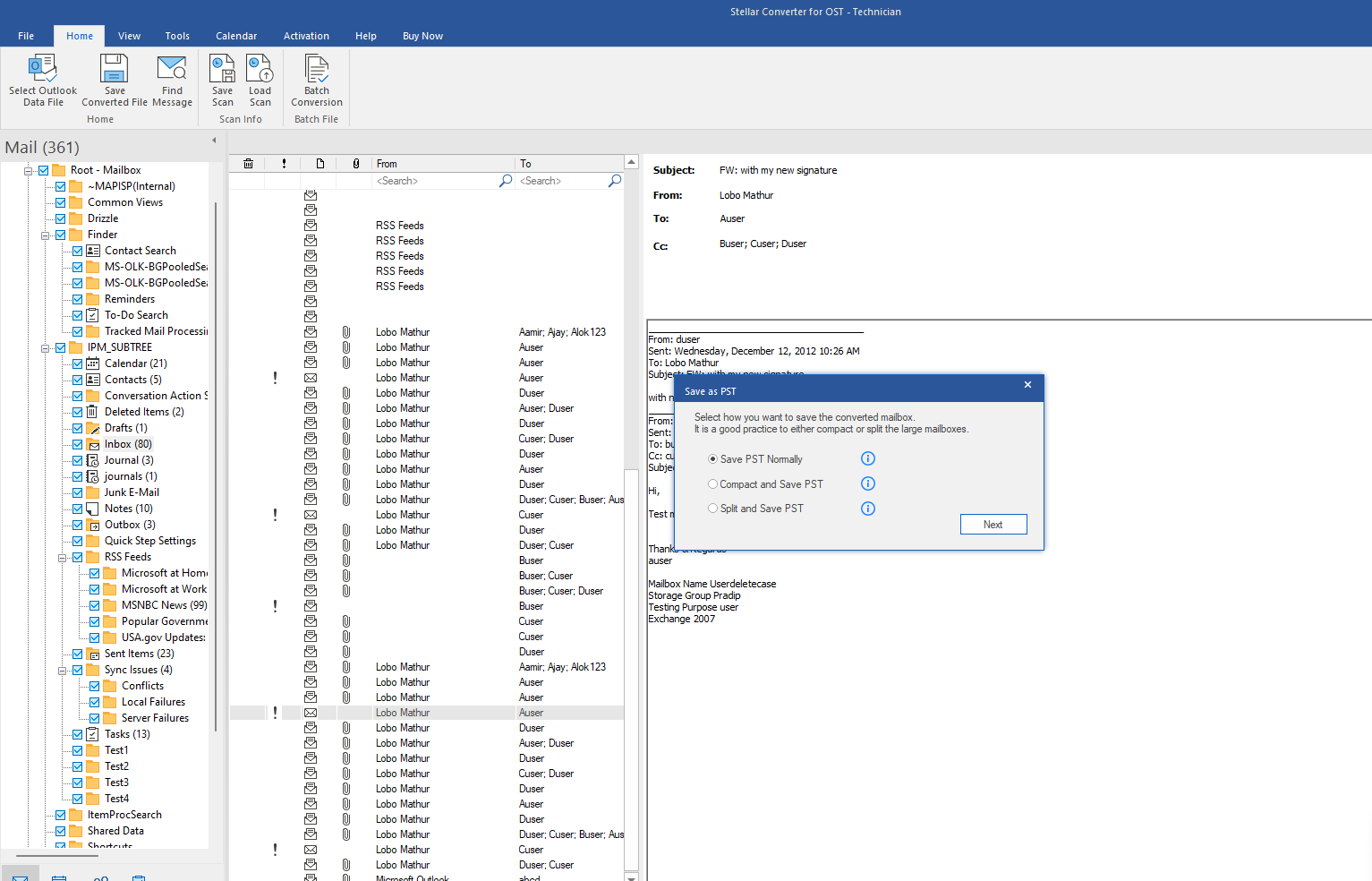The height and width of the screenshot is (881, 1372).
Task: Click the item type page column header
Action: [320, 164]
